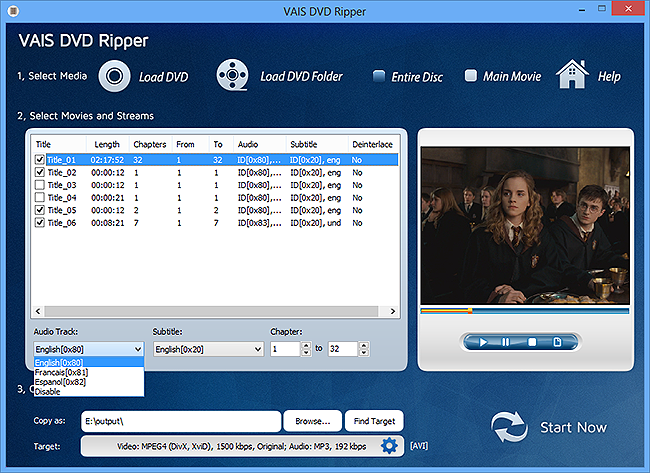Click the Copy as output path field
The image size is (650, 473).
point(181,421)
